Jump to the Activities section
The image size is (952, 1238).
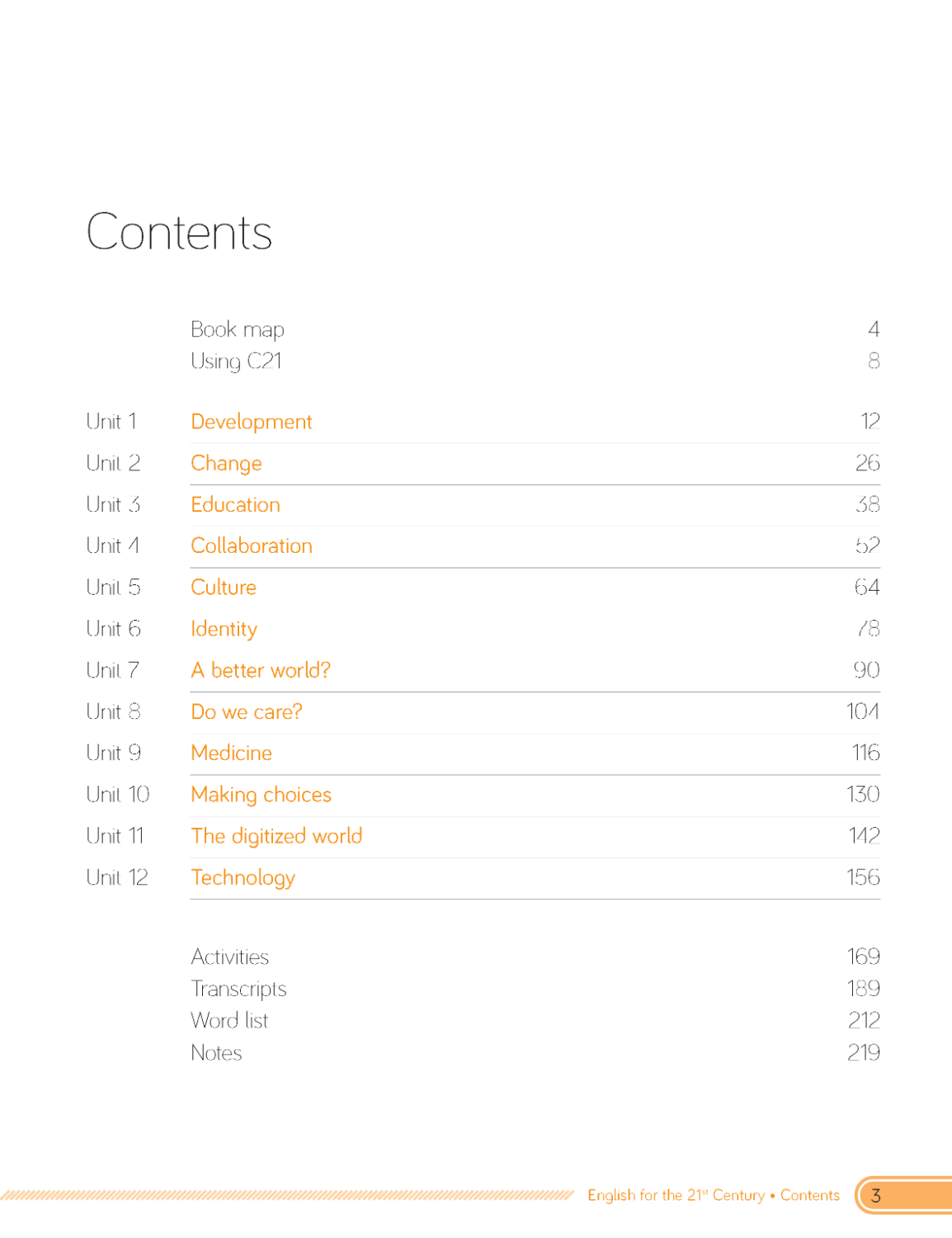tap(229, 957)
